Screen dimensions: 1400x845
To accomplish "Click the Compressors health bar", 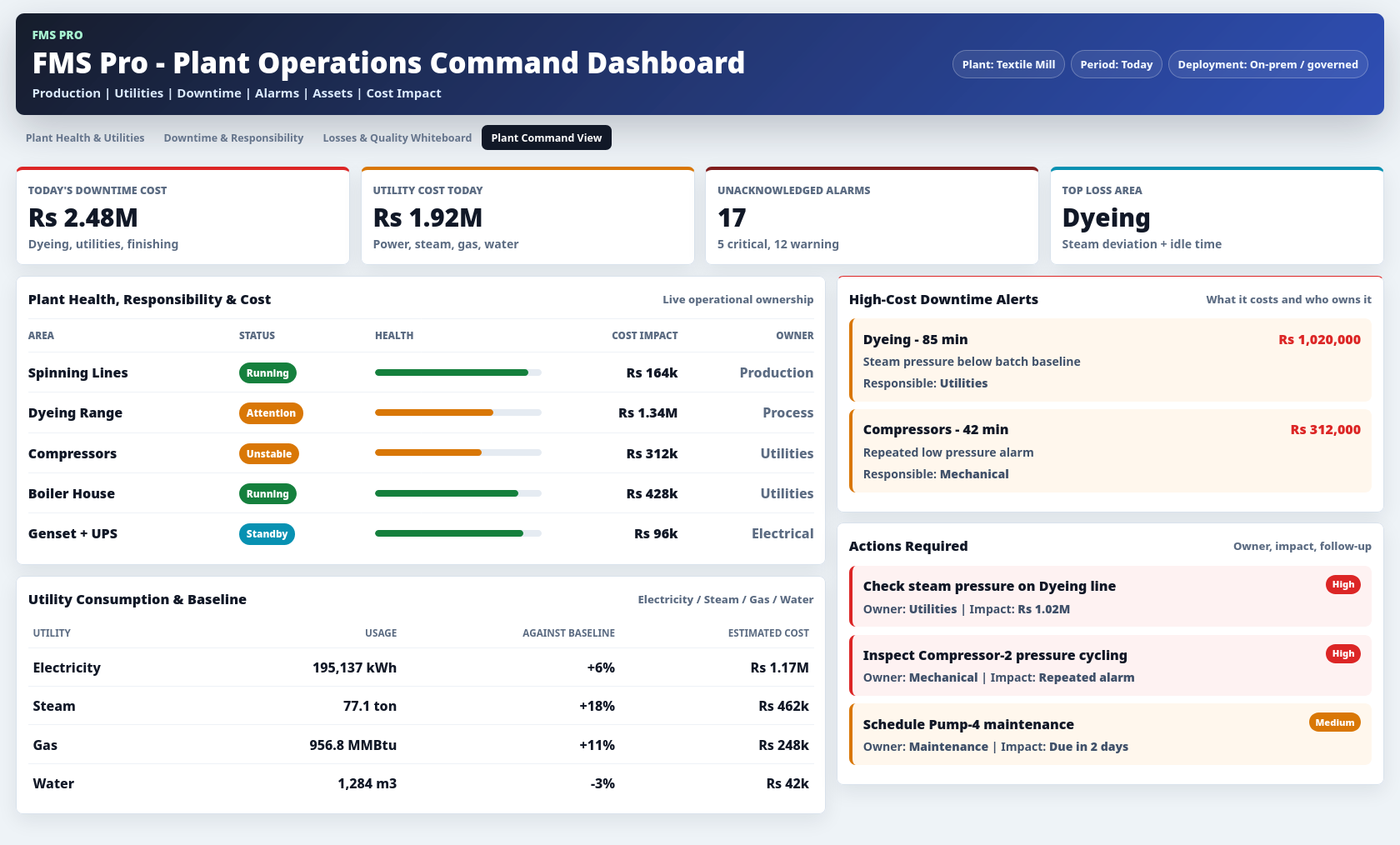I will pos(458,452).
